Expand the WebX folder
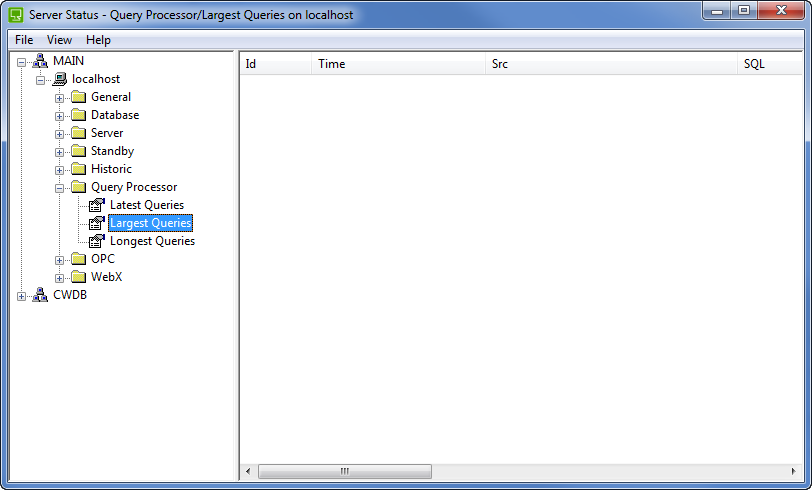This screenshot has width=812, height=490. click(x=60, y=279)
